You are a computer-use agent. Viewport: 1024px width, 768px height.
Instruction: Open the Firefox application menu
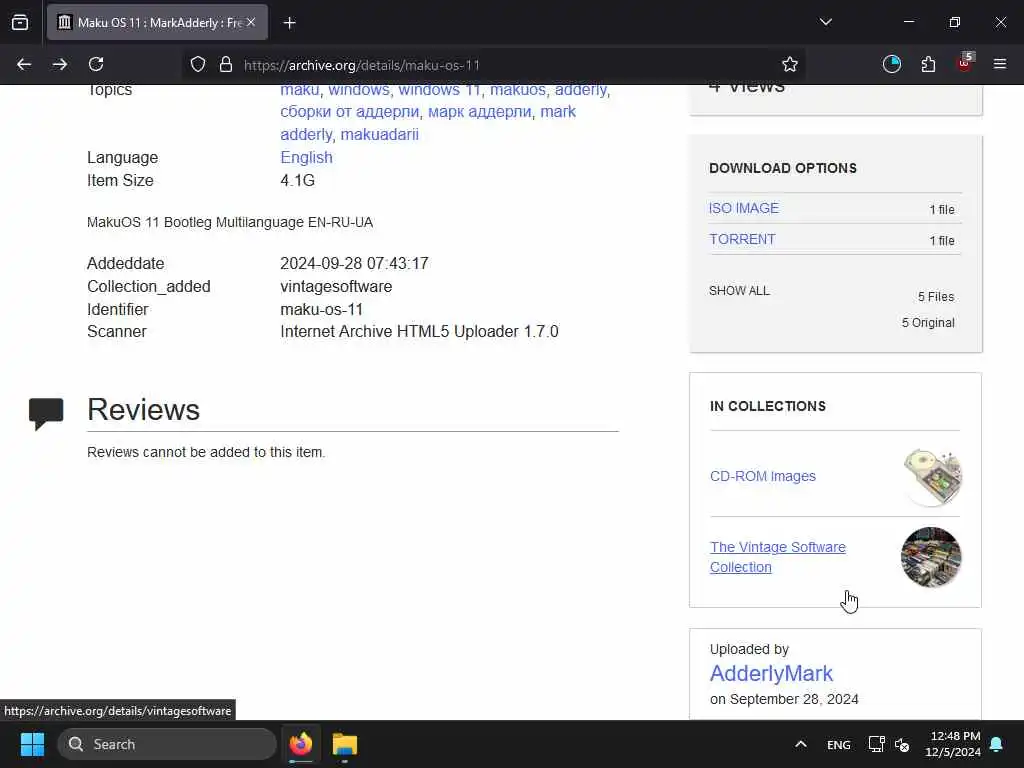point(999,64)
